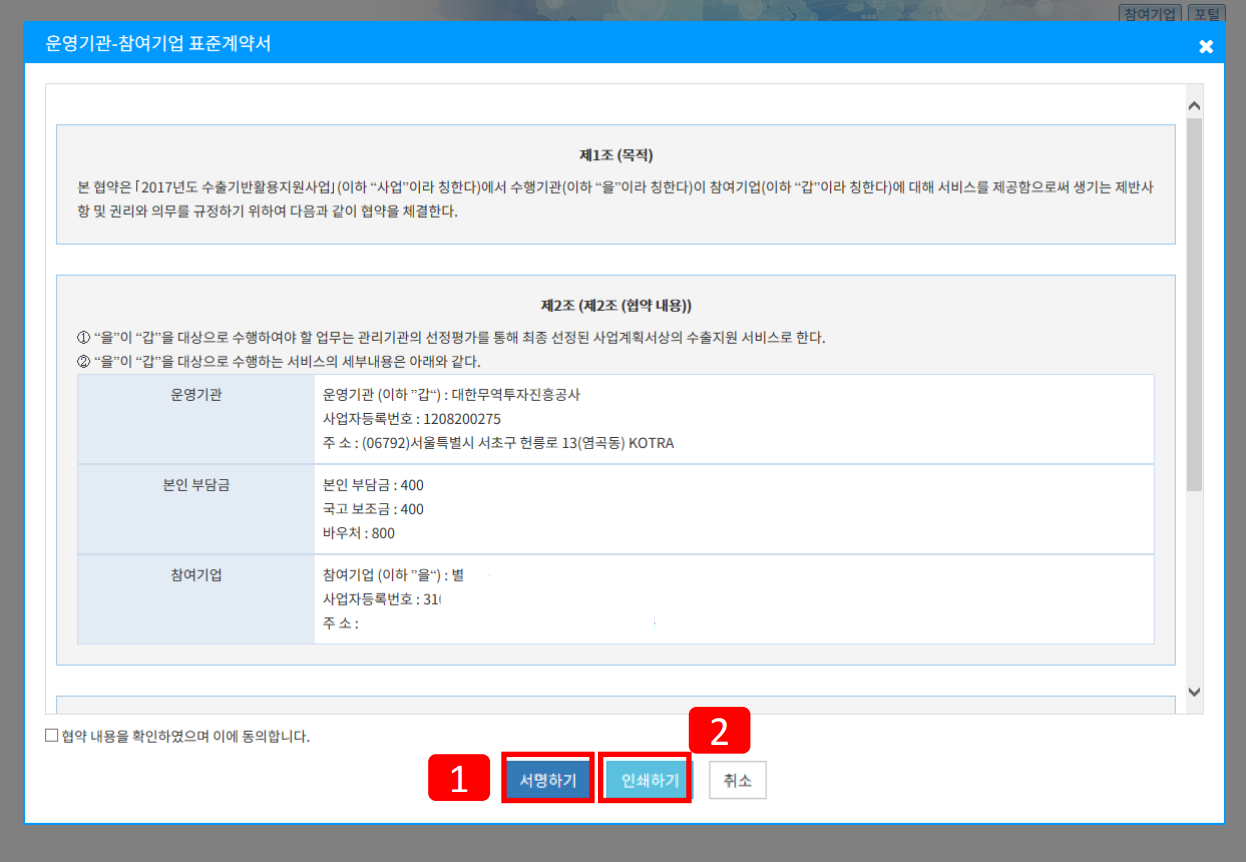Screen dimensions: 1246x862
Task: Open the 참여기업 tab at the top right
Action: click(x=1150, y=13)
